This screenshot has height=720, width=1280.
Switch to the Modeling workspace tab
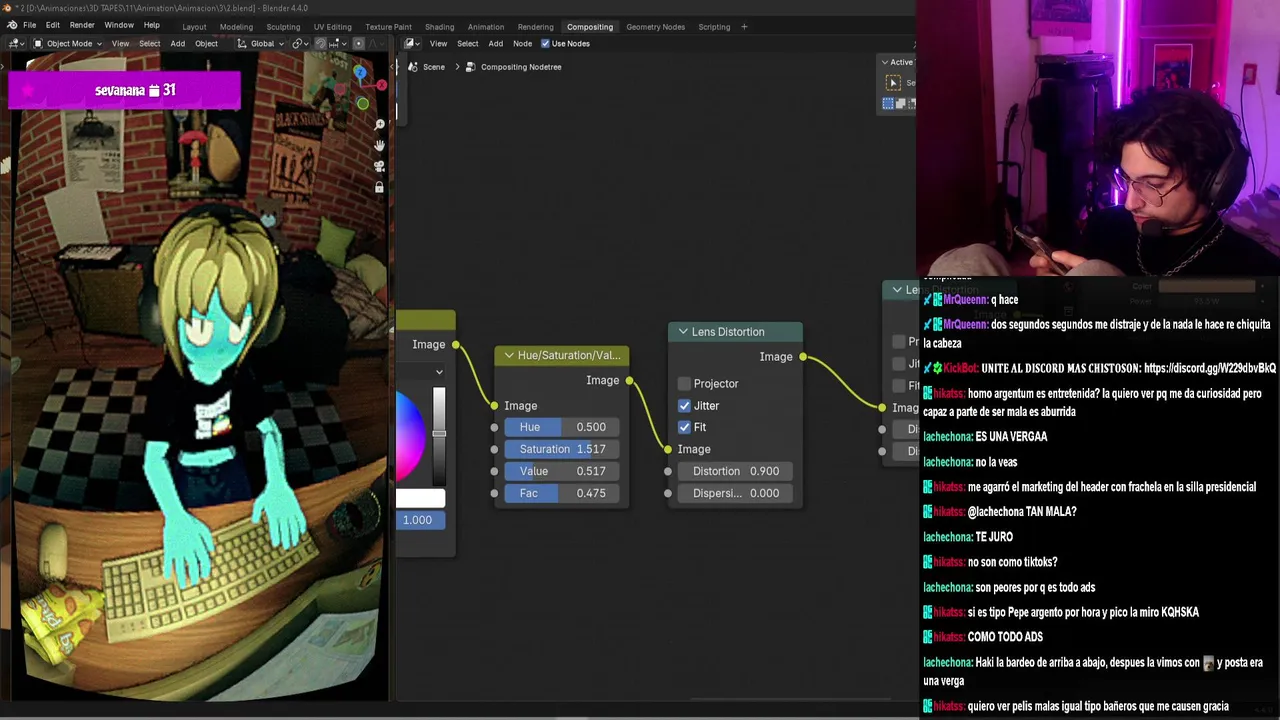(x=236, y=27)
